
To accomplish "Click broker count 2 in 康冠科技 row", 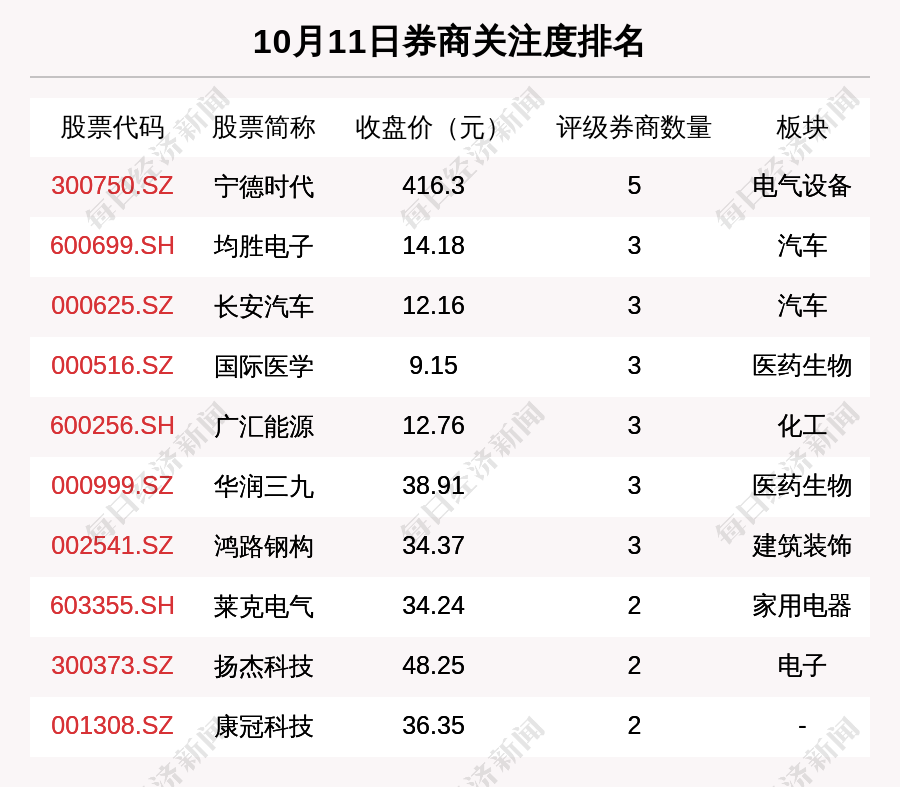I will point(634,726).
